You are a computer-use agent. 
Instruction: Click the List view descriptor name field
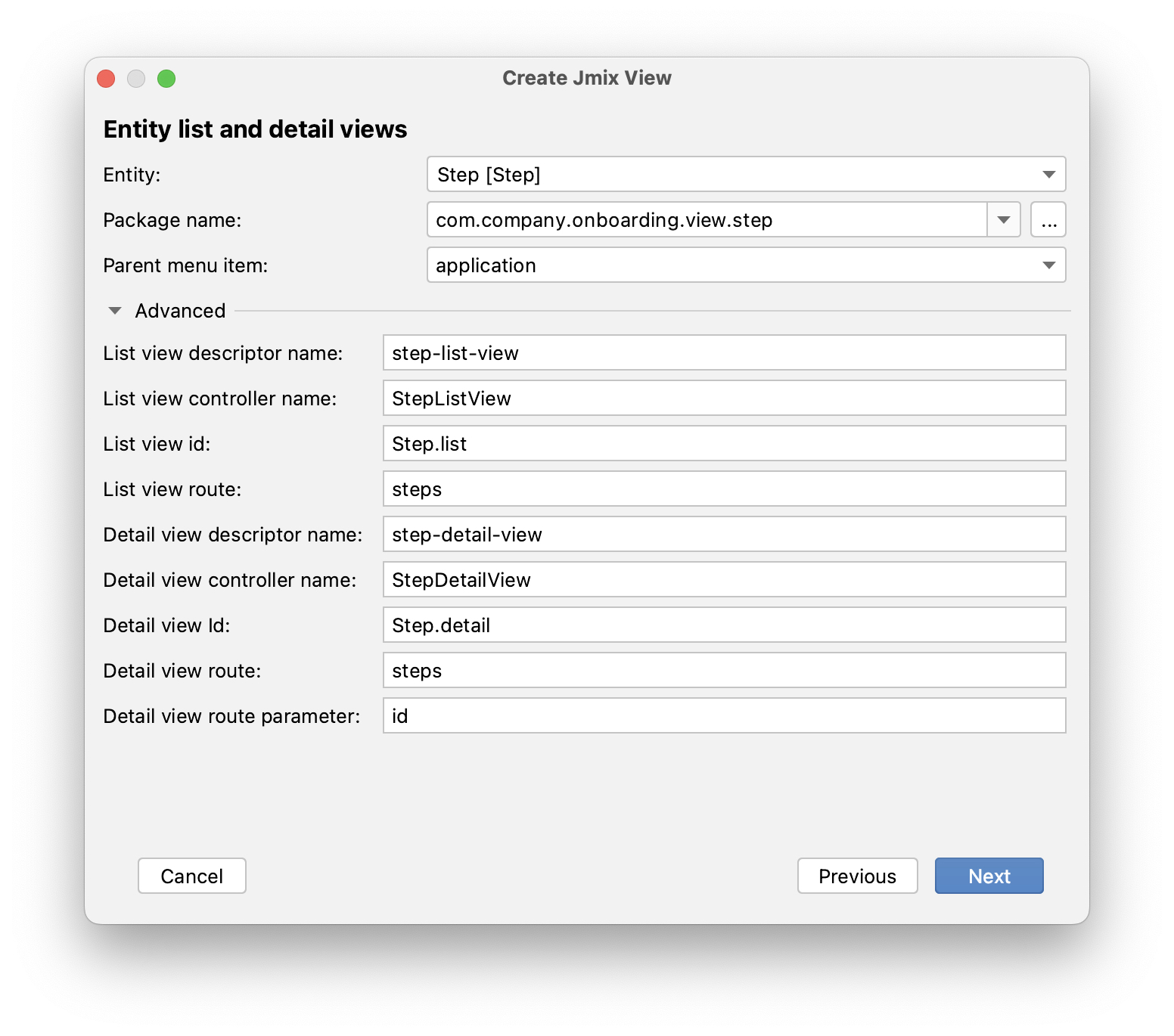(724, 353)
